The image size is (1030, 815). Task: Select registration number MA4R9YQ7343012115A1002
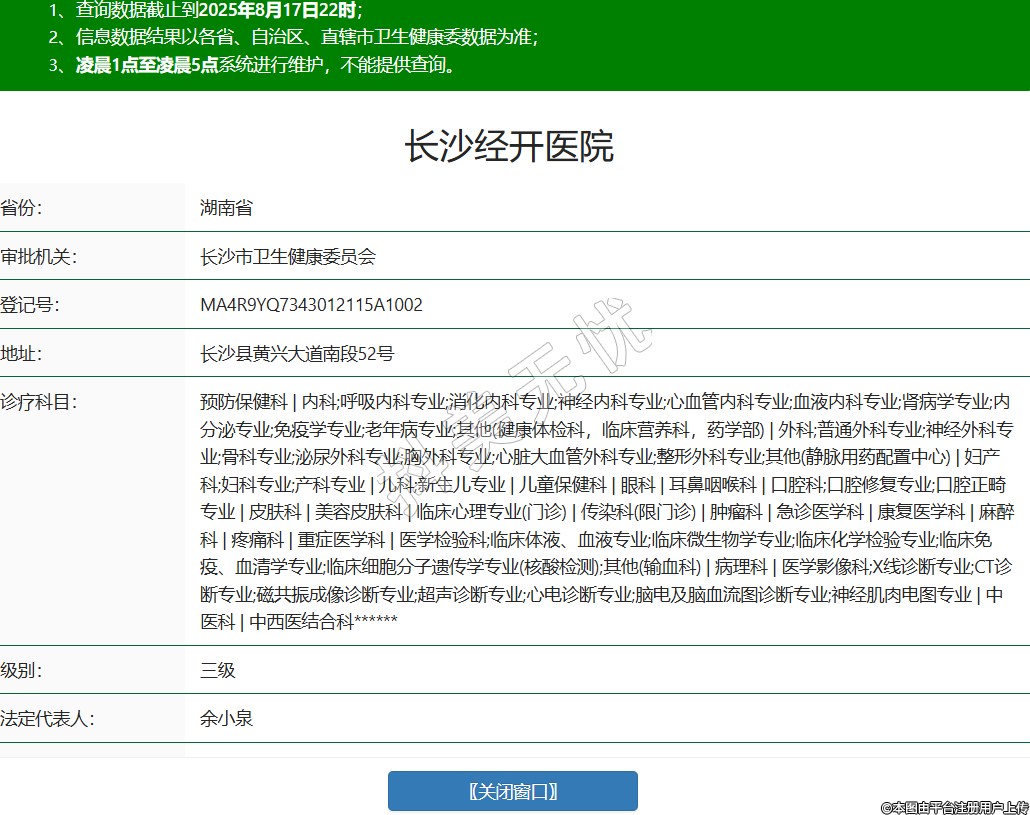click(x=311, y=305)
